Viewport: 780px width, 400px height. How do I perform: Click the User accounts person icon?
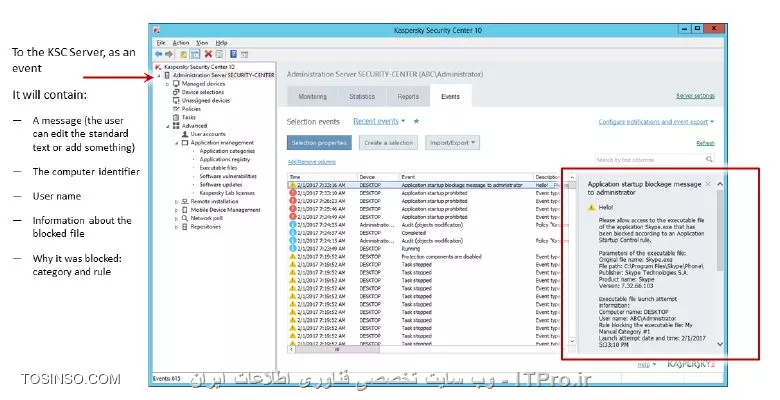click(x=185, y=134)
